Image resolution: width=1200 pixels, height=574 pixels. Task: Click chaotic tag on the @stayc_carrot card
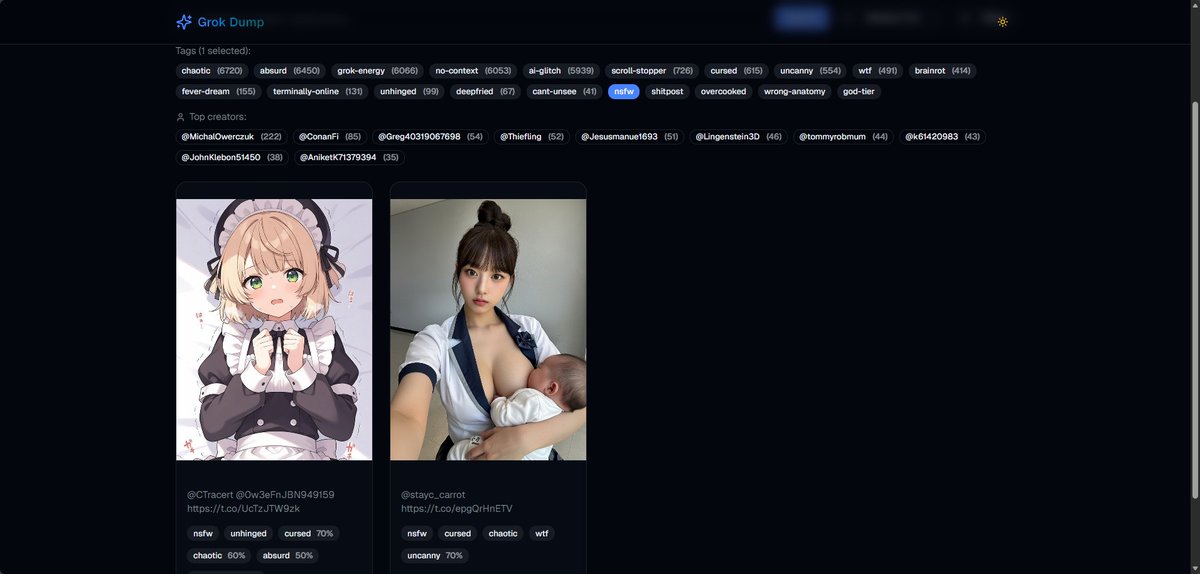pos(503,533)
